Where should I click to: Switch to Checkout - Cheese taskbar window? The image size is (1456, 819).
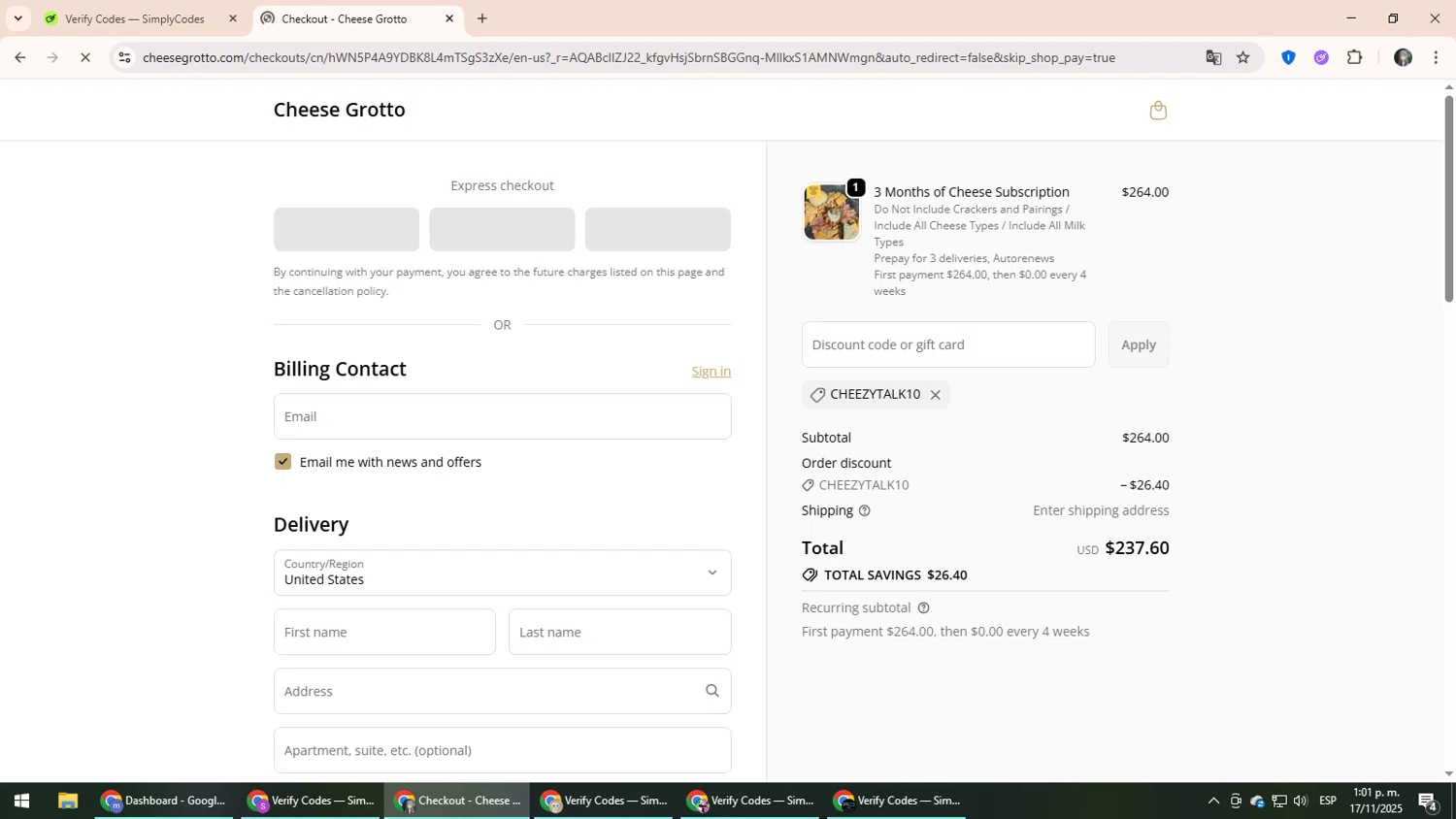point(457,801)
